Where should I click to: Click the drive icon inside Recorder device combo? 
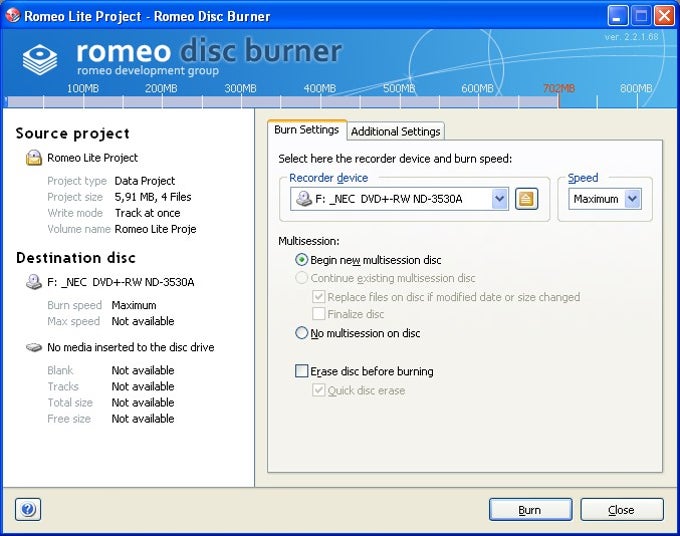pyautogui.click(x=304, y=199)
